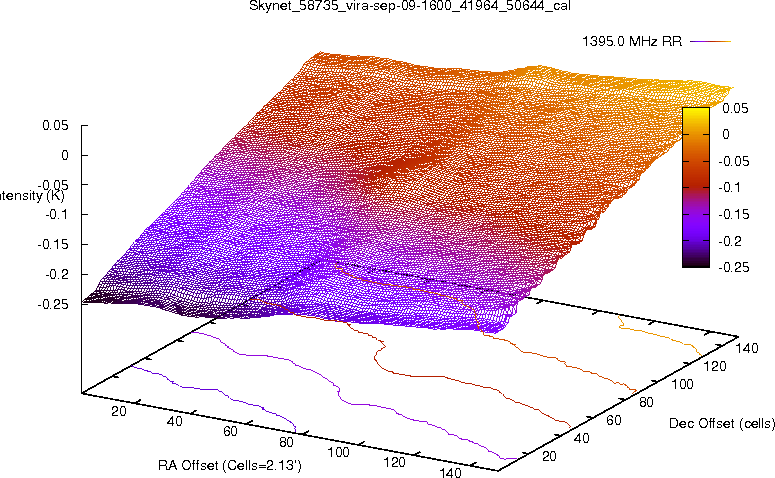Click the -0.2 tick on the intensity axis
The width and height of the screenshot is (775, 478).
click(57, 274)
